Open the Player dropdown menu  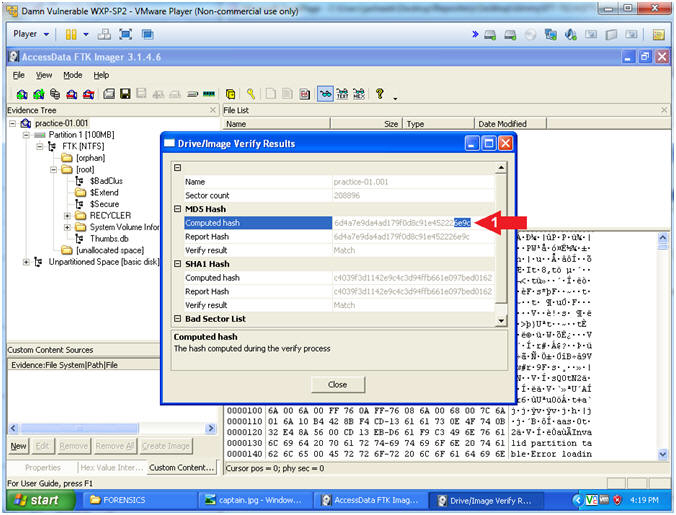tap(31, 34)
